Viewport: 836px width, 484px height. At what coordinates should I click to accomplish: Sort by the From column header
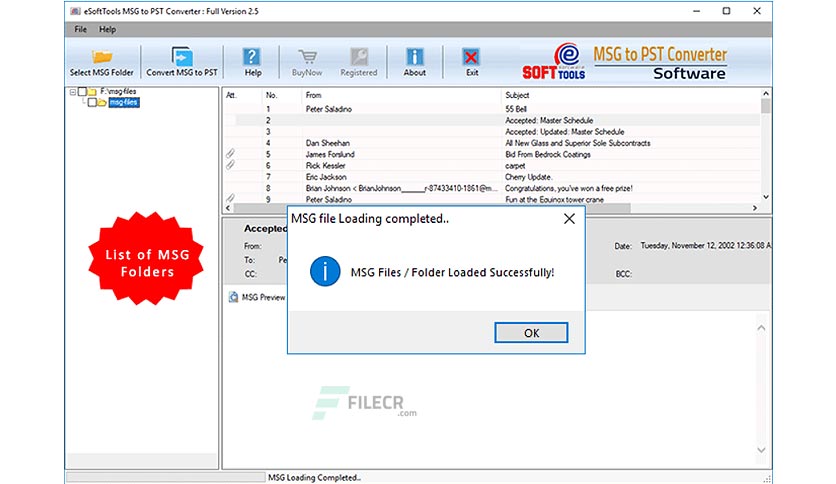pyautogui.click(x=314, y=95)
